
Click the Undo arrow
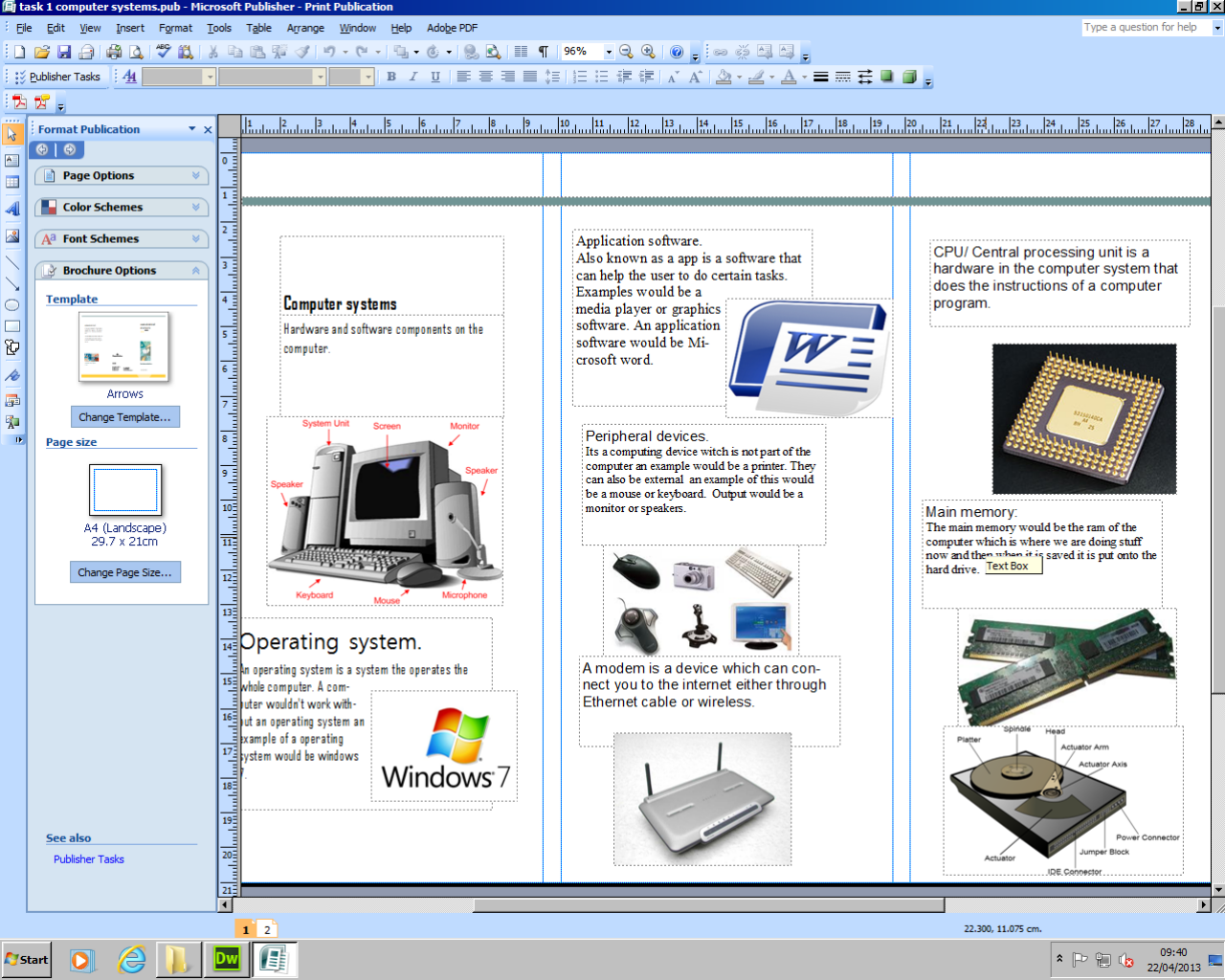click(329, 52)
